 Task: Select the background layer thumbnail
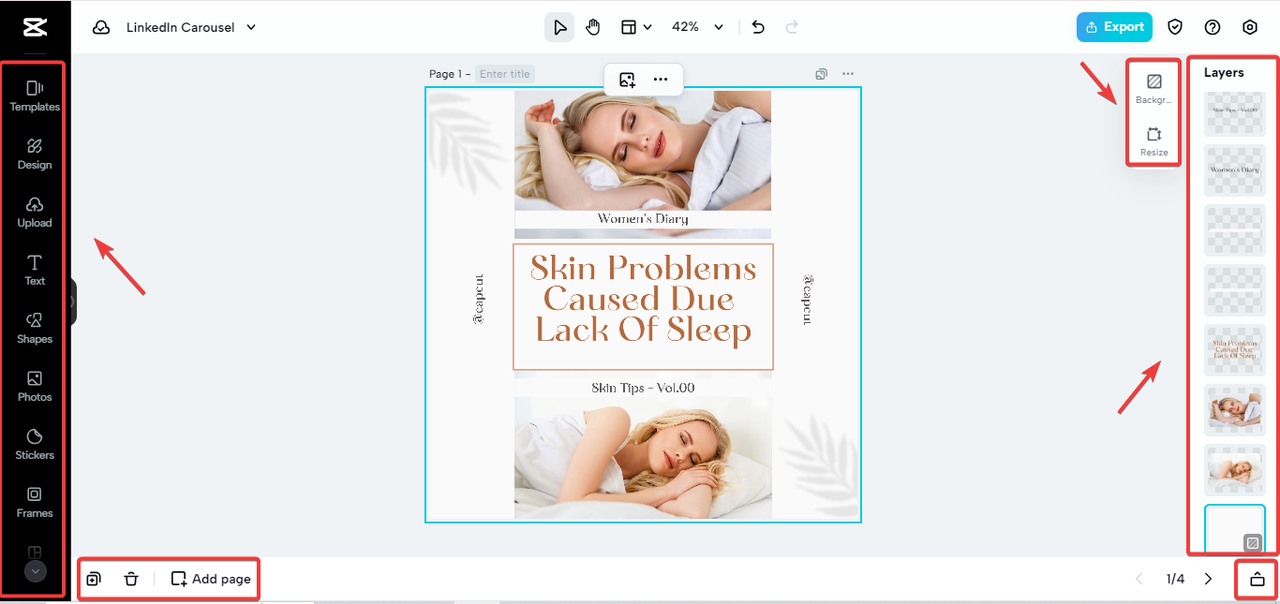point(1235,529)
